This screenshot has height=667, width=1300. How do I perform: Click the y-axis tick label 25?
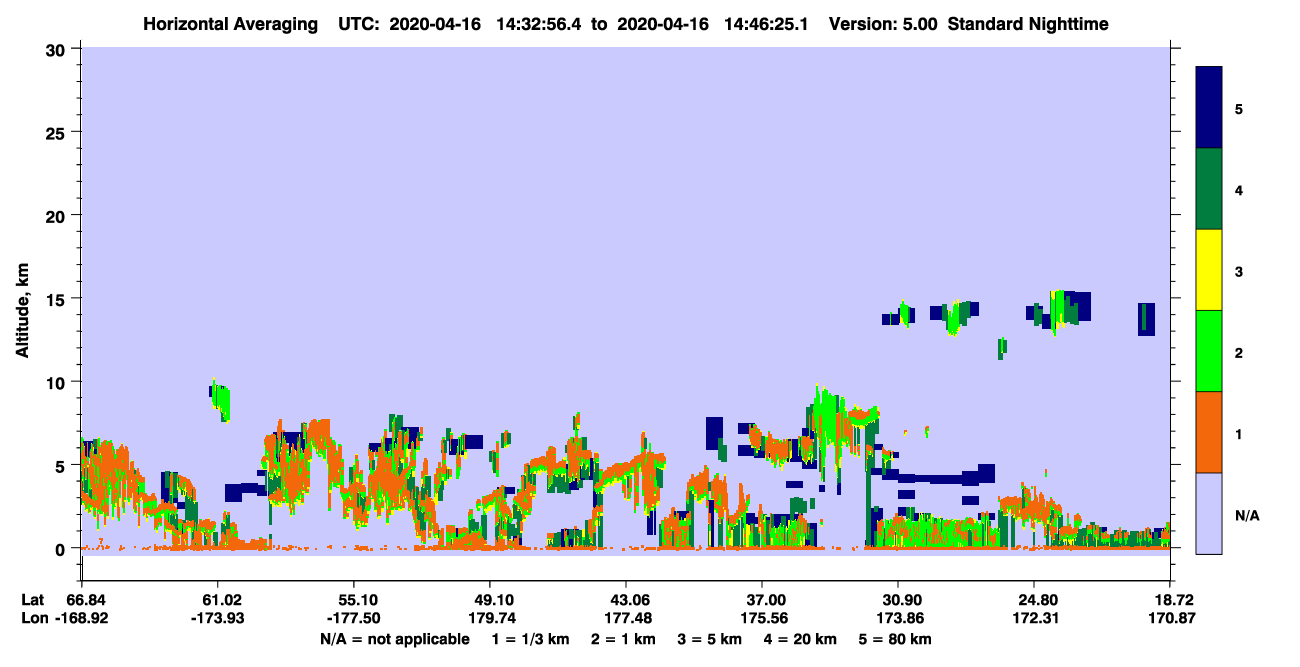[56, 132]
